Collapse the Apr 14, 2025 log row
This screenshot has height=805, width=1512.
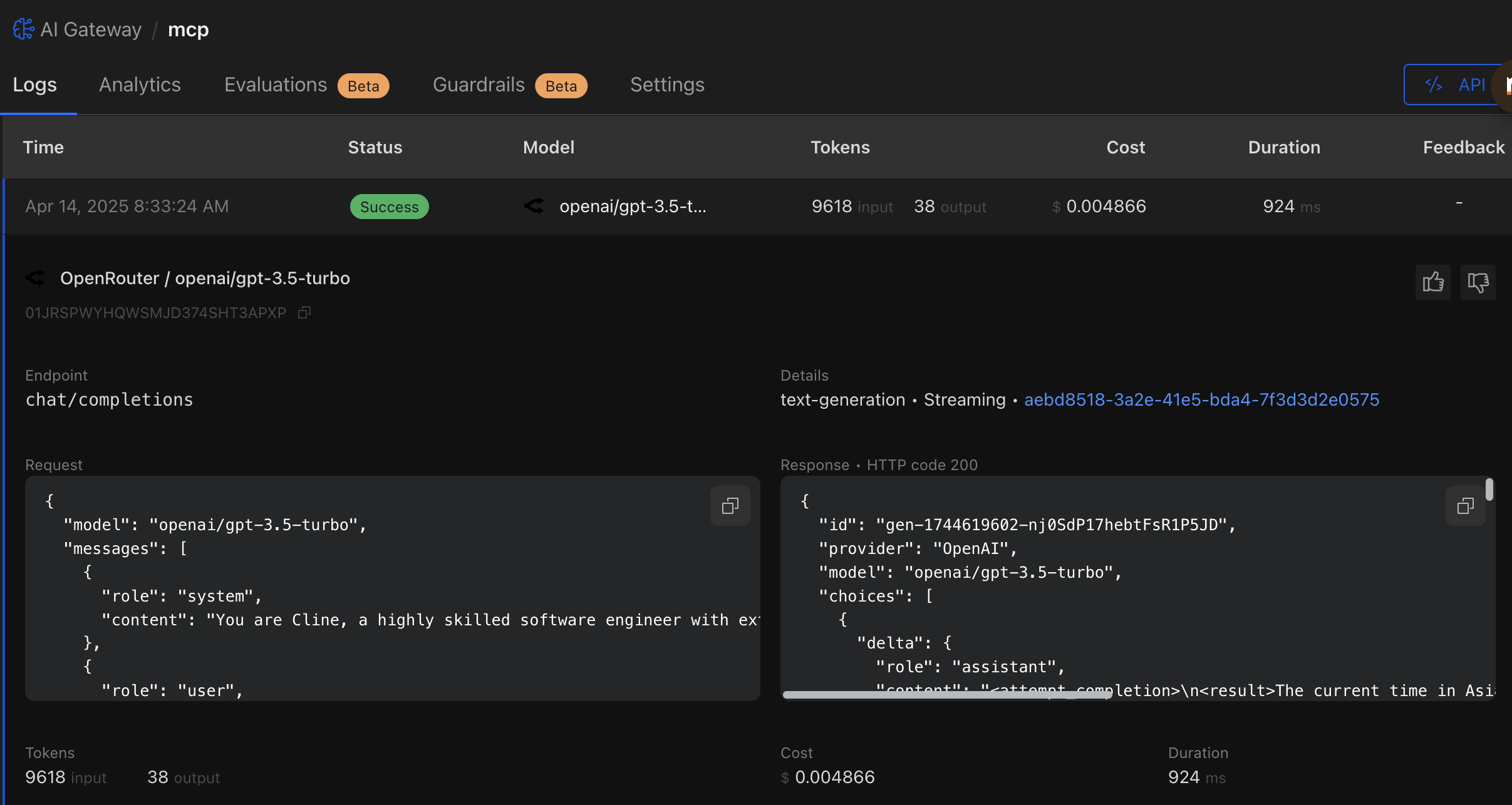tap(127, 206)
